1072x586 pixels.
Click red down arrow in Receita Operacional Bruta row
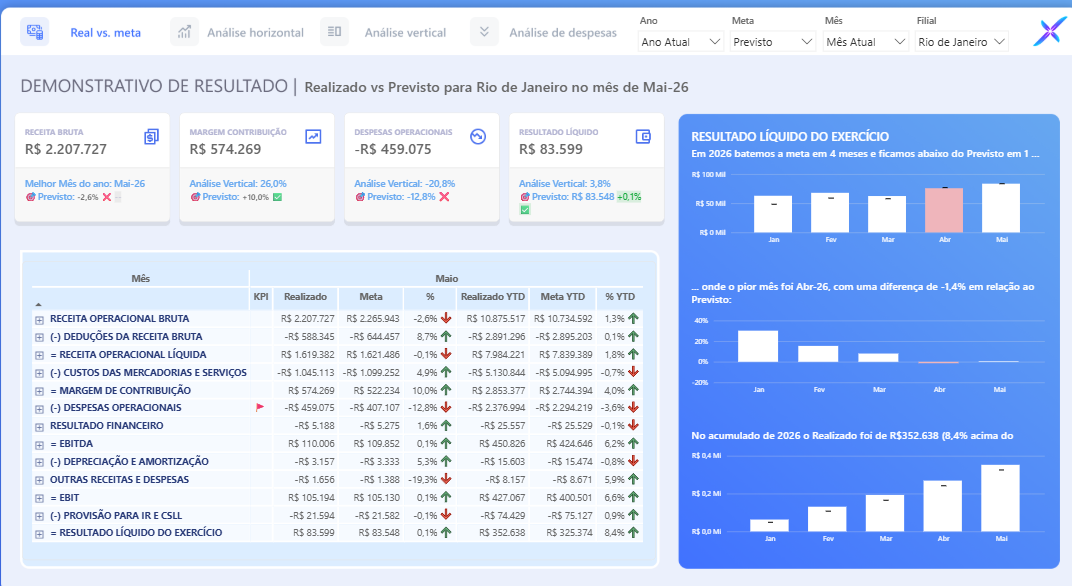[446, 318]
